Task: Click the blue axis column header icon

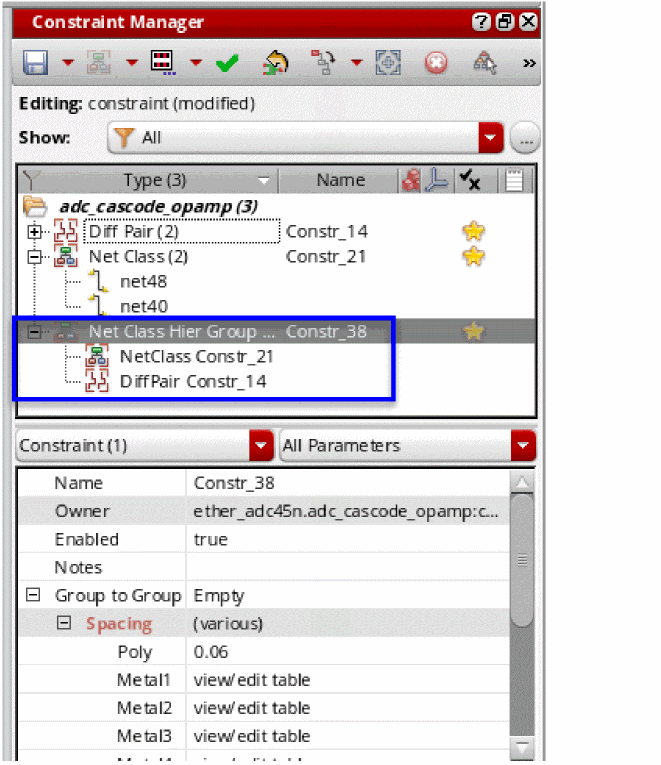Action: (x=437, y=180)
